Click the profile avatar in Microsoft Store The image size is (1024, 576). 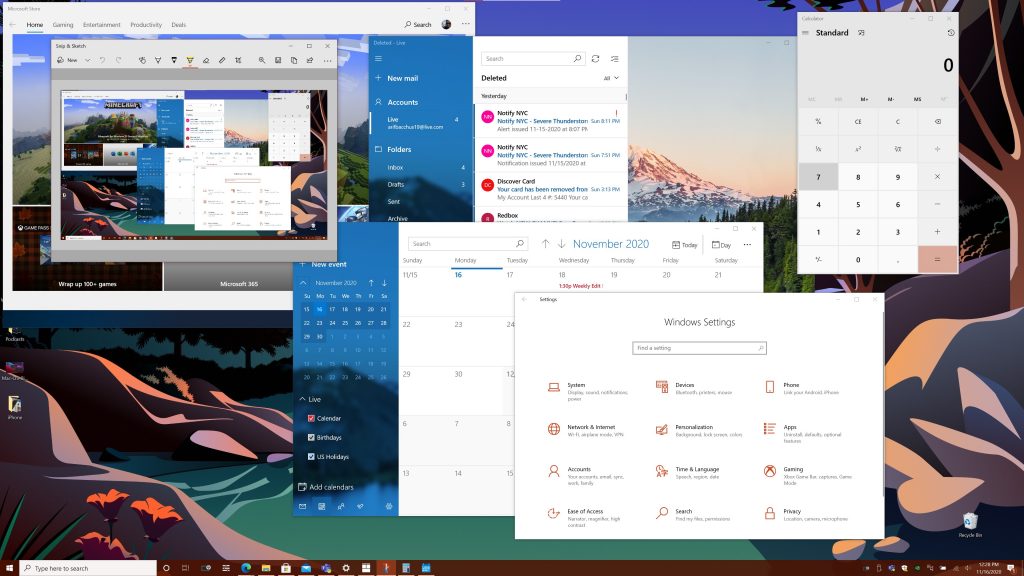coord(446,25)
